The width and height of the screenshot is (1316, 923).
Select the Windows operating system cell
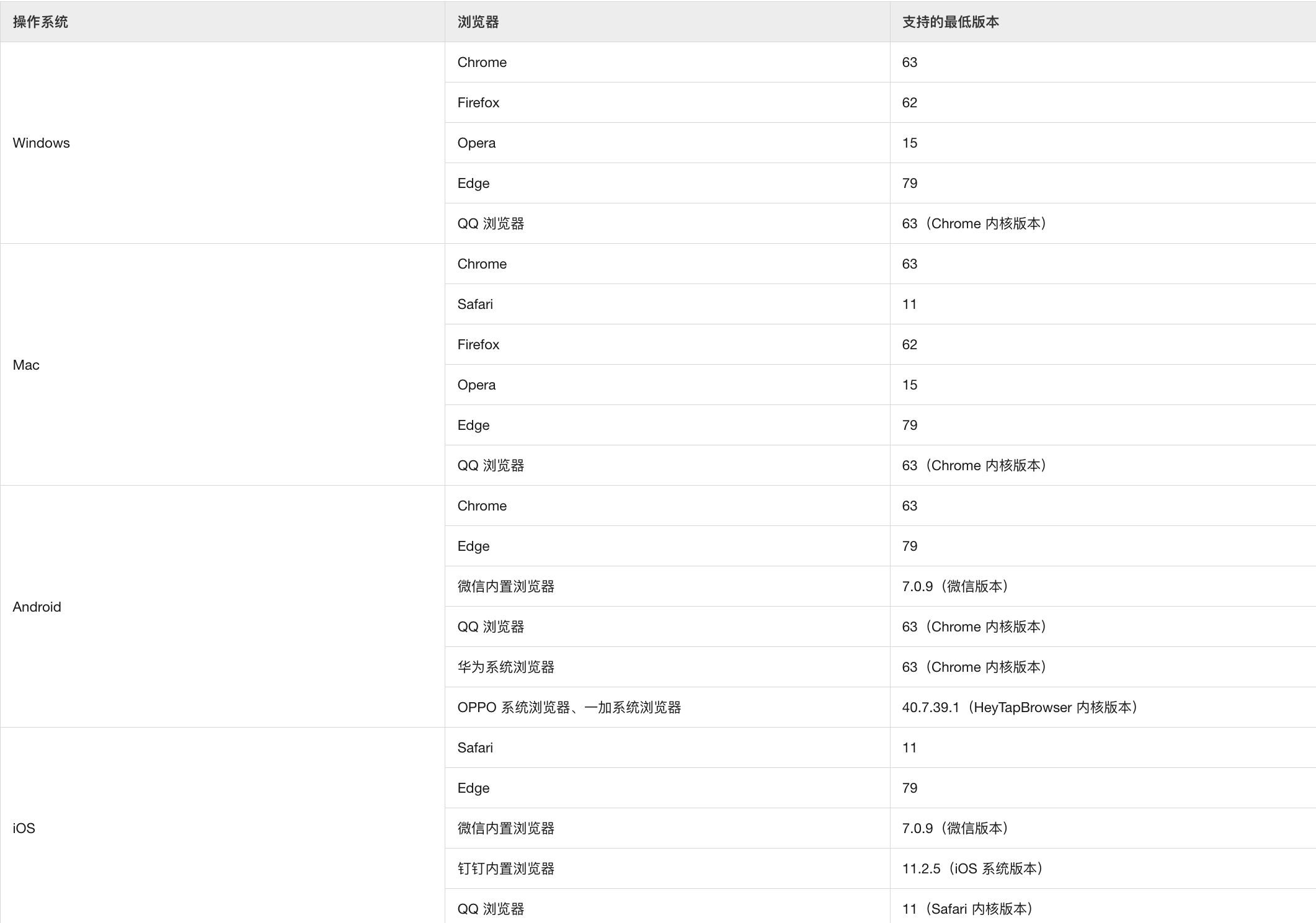click(42, 143)
